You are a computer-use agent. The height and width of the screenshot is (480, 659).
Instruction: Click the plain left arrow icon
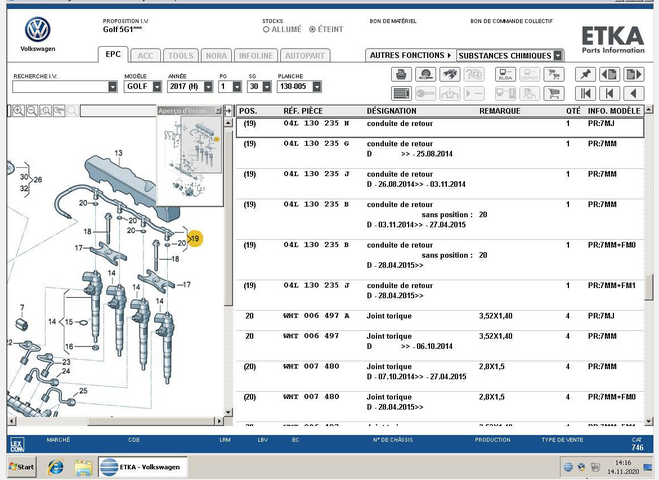click(634, 93)
